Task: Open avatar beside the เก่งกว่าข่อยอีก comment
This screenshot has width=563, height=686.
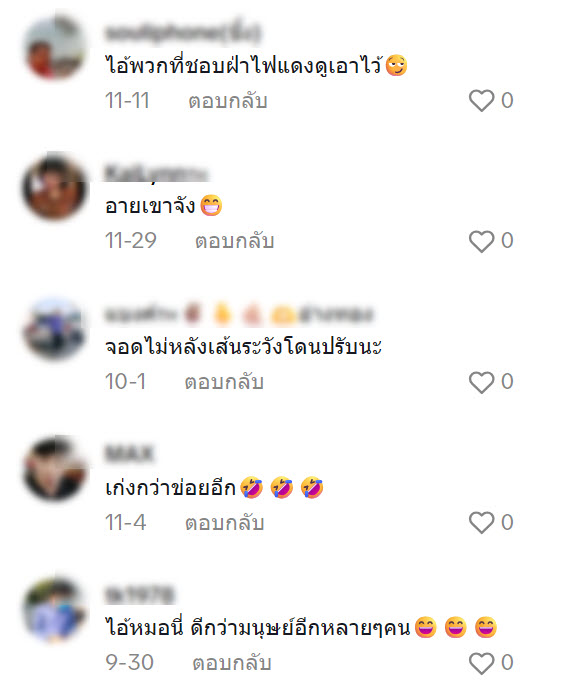Action: (x=55, y=469)
